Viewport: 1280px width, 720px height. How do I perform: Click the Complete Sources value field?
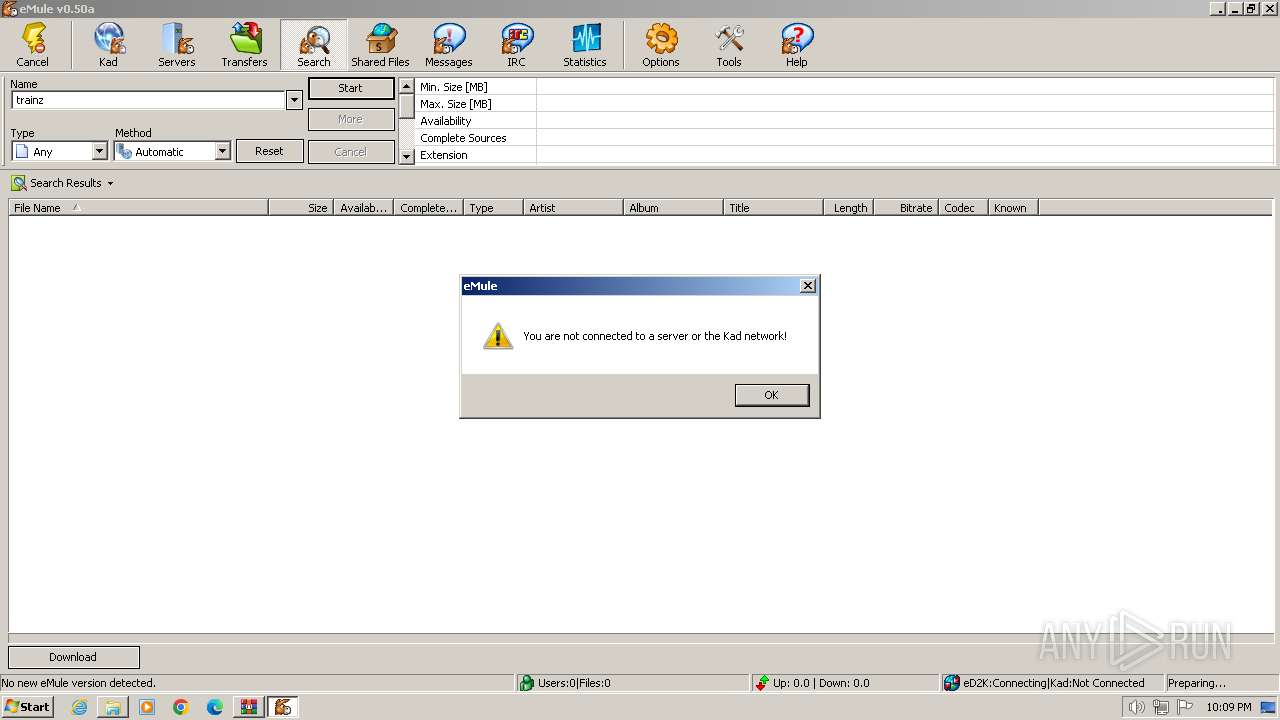tap(904, 138)
